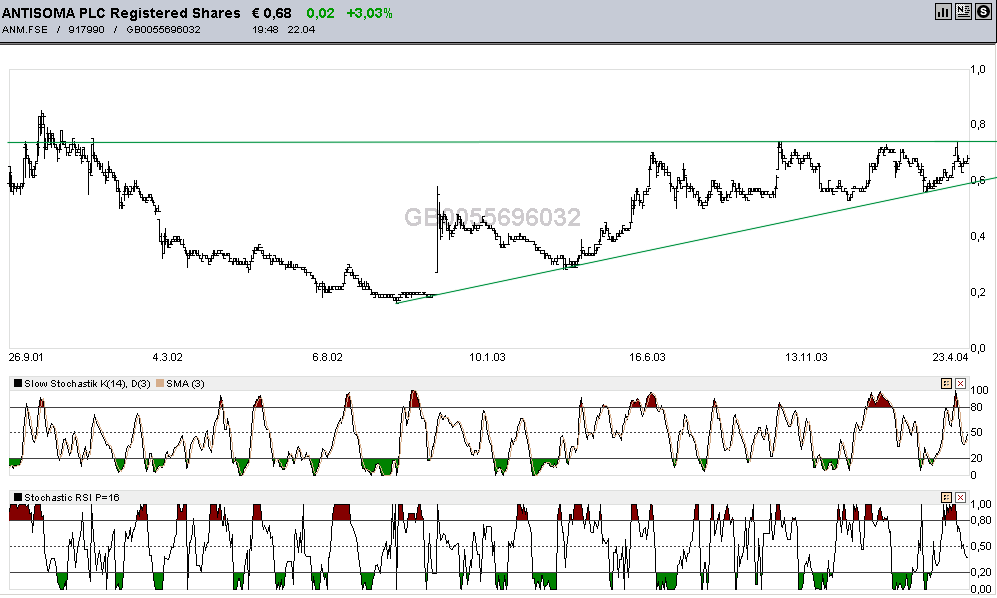This screenshot has width=997, height=598.
Task: Click the 6.8.02 date axis label
Action: (x=327, y=357)
